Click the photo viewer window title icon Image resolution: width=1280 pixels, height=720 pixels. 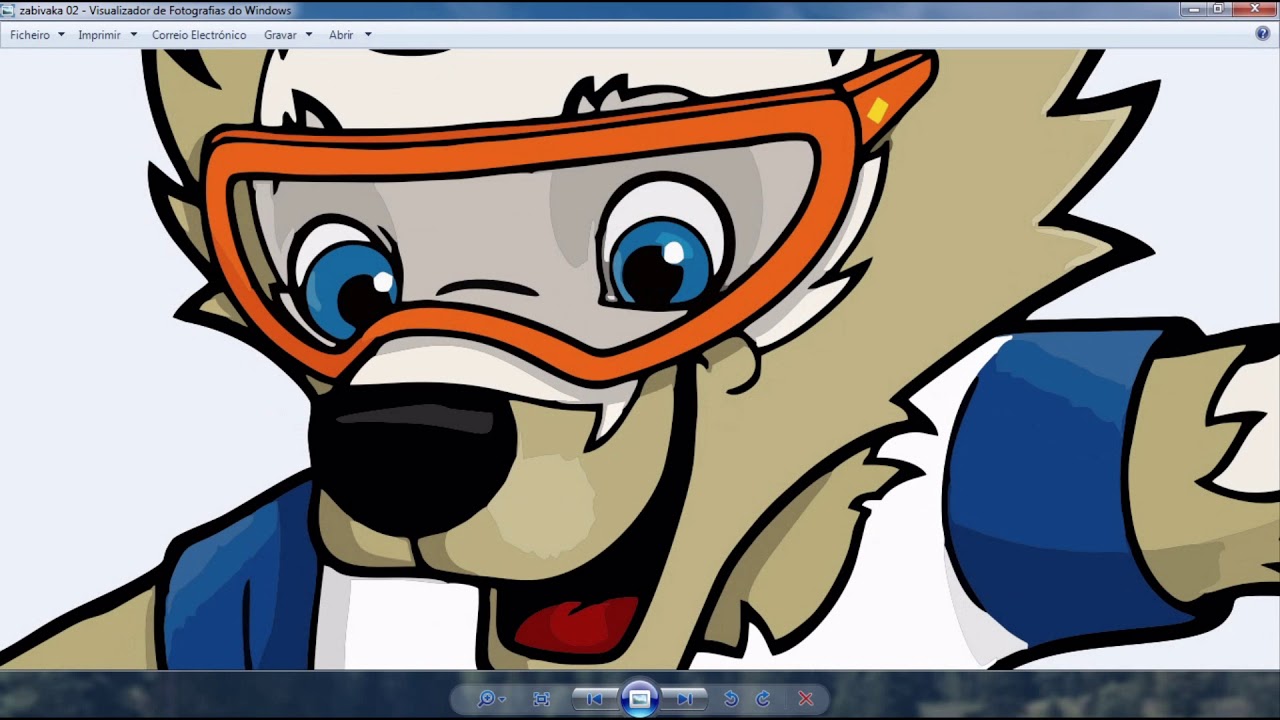pyautogui.click(x=8, y=10)
